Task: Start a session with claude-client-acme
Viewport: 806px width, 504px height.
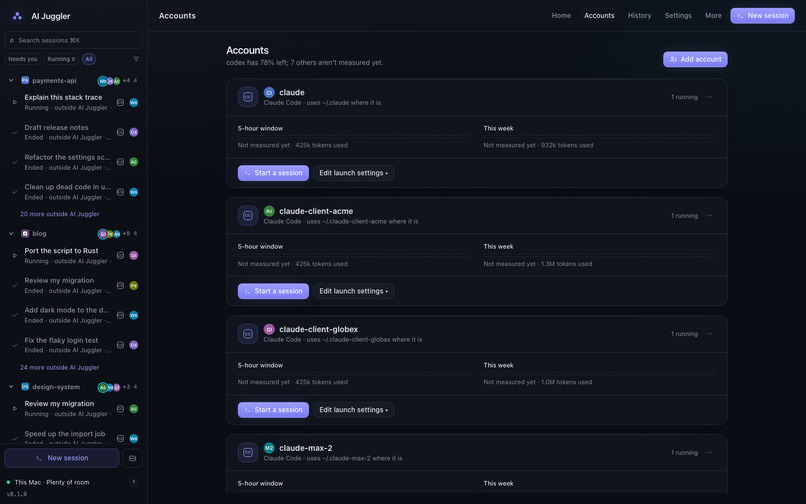Action: click(273, 291)
